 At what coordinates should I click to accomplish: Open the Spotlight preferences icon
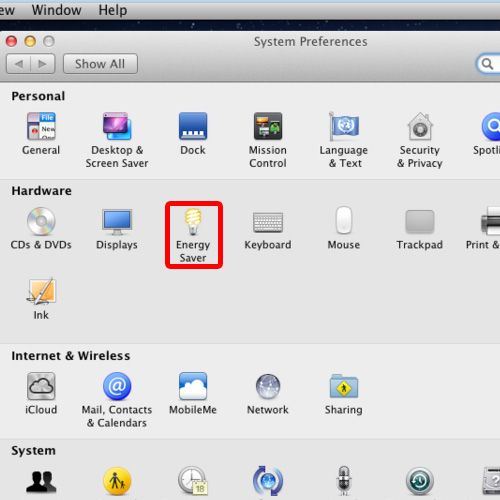click(491, 127)
